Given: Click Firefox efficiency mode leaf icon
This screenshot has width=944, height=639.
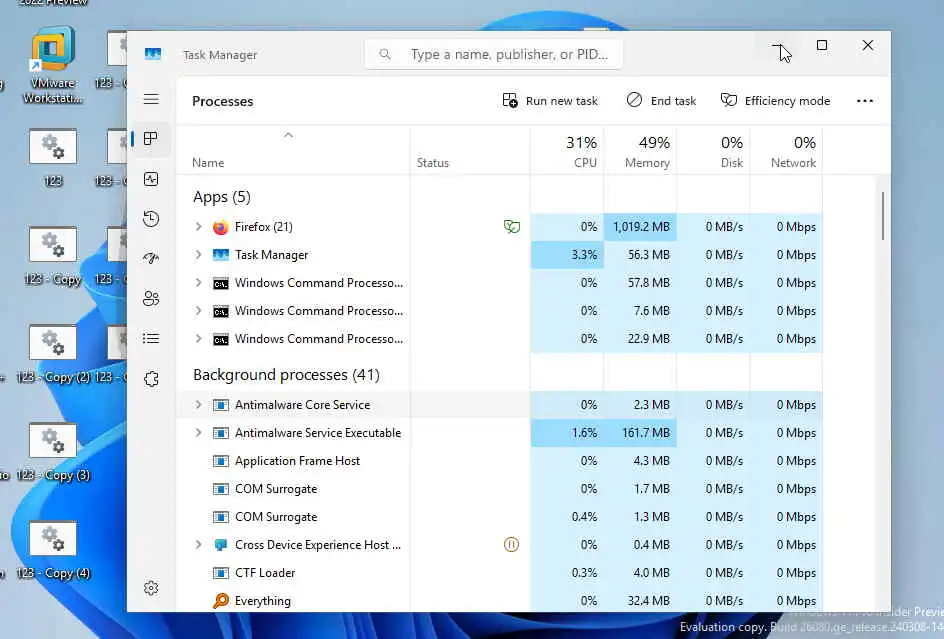Looking at the screenshot, I should 511,226.
